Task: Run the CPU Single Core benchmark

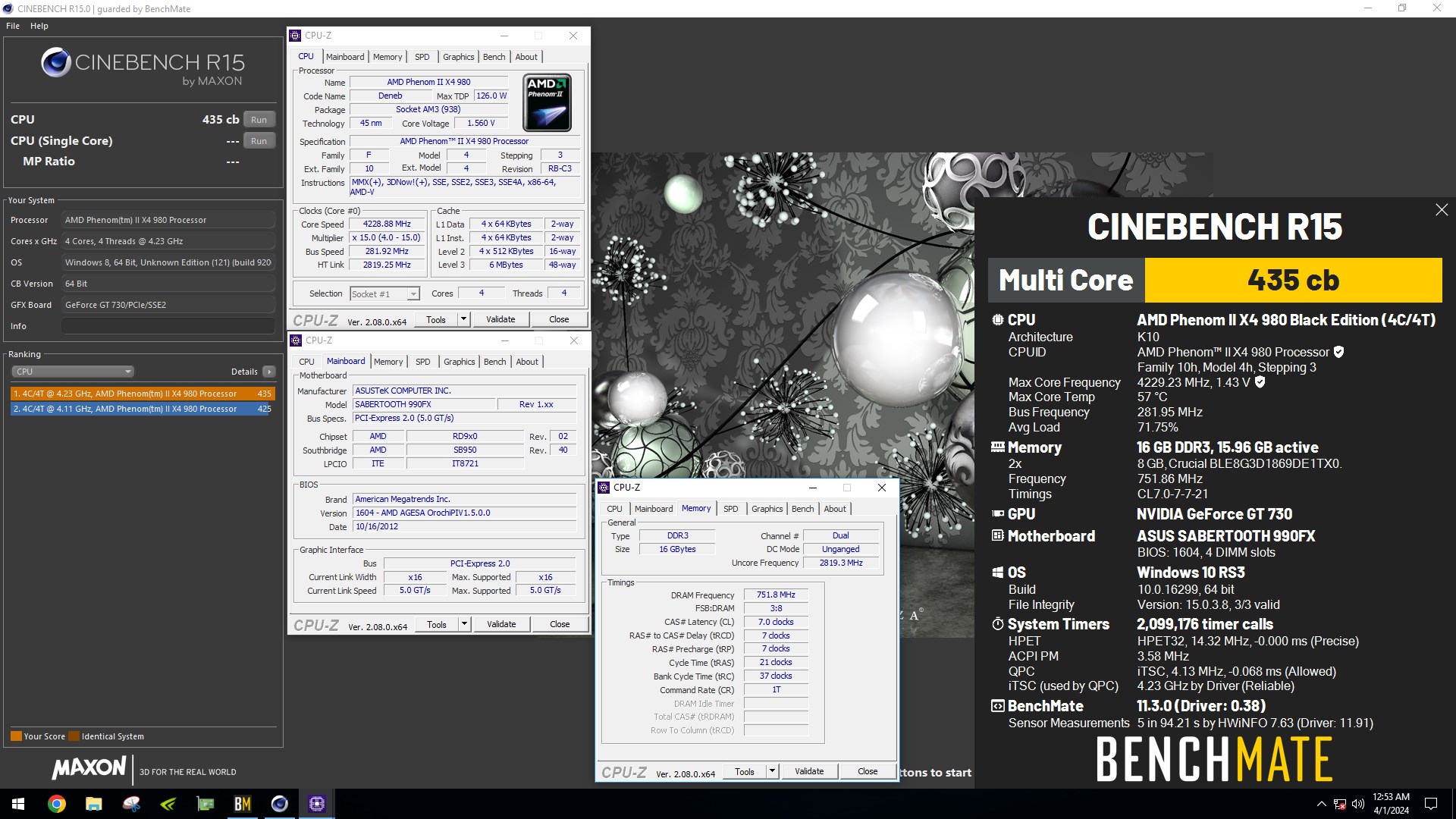Action: (259, 141)
